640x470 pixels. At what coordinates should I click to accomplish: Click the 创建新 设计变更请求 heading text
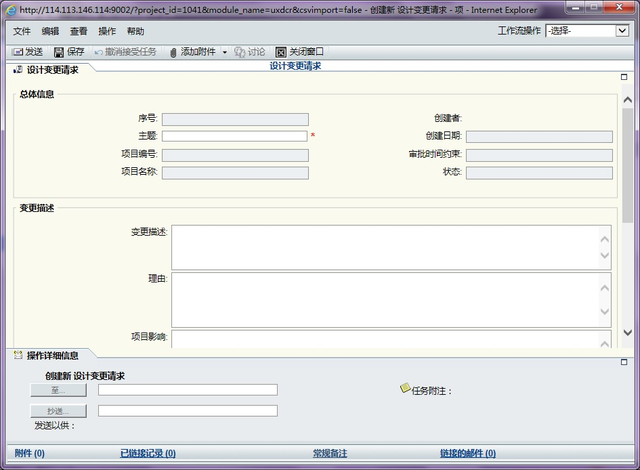click(x=85, y=376)
